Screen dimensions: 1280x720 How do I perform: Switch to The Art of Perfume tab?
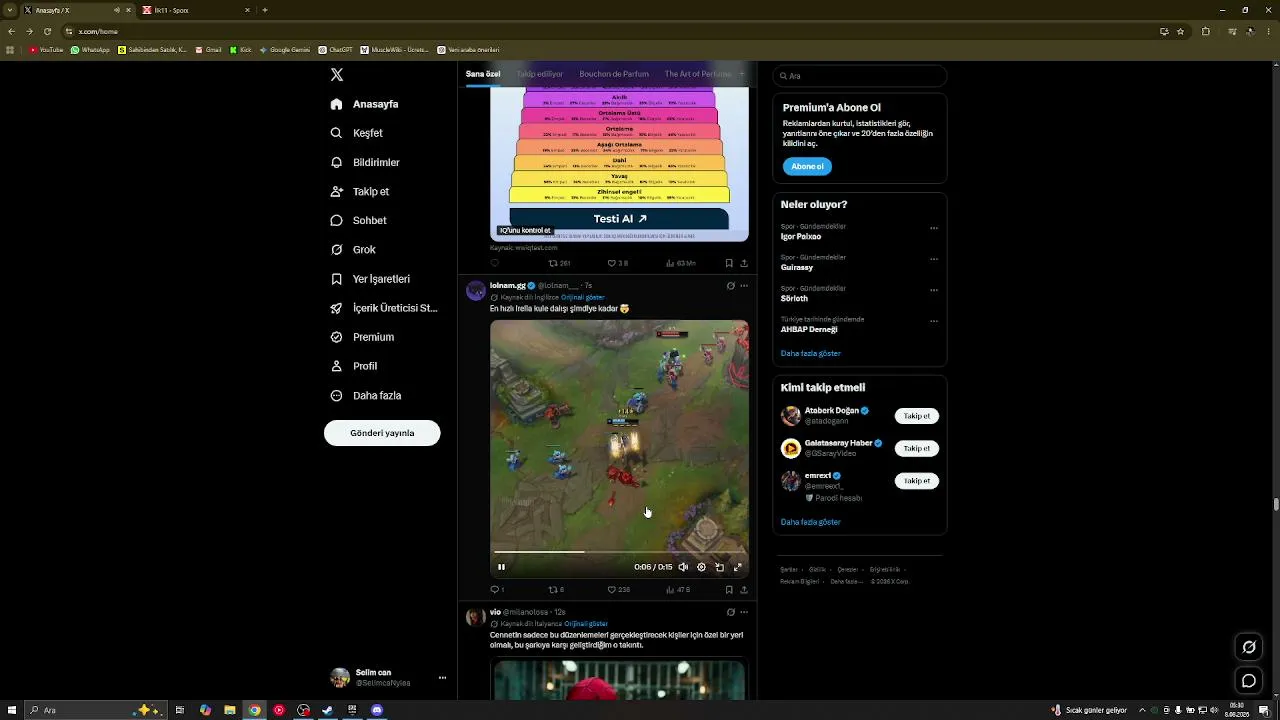pyautogui.click(x=698, y=74)
